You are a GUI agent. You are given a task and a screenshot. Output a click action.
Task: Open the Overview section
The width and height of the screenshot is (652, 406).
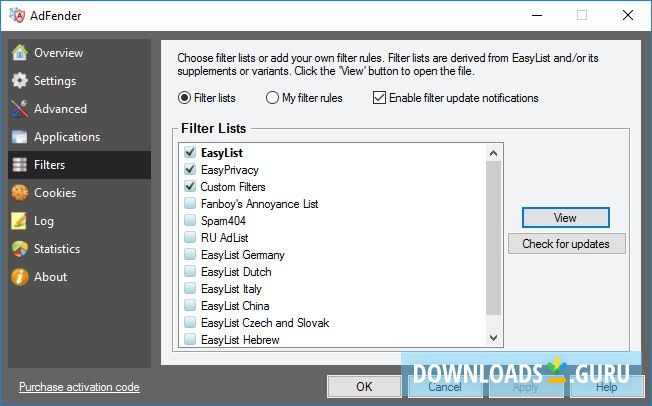tap(59, 53)
